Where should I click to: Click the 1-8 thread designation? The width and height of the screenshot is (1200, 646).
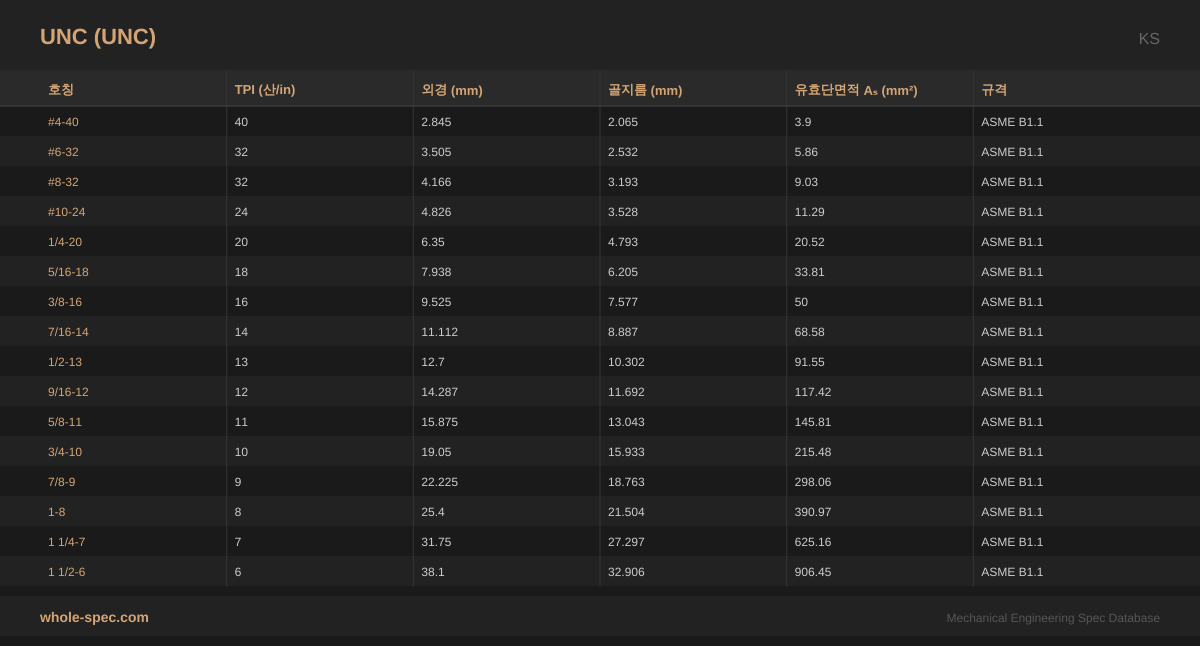tap(57, 512)
